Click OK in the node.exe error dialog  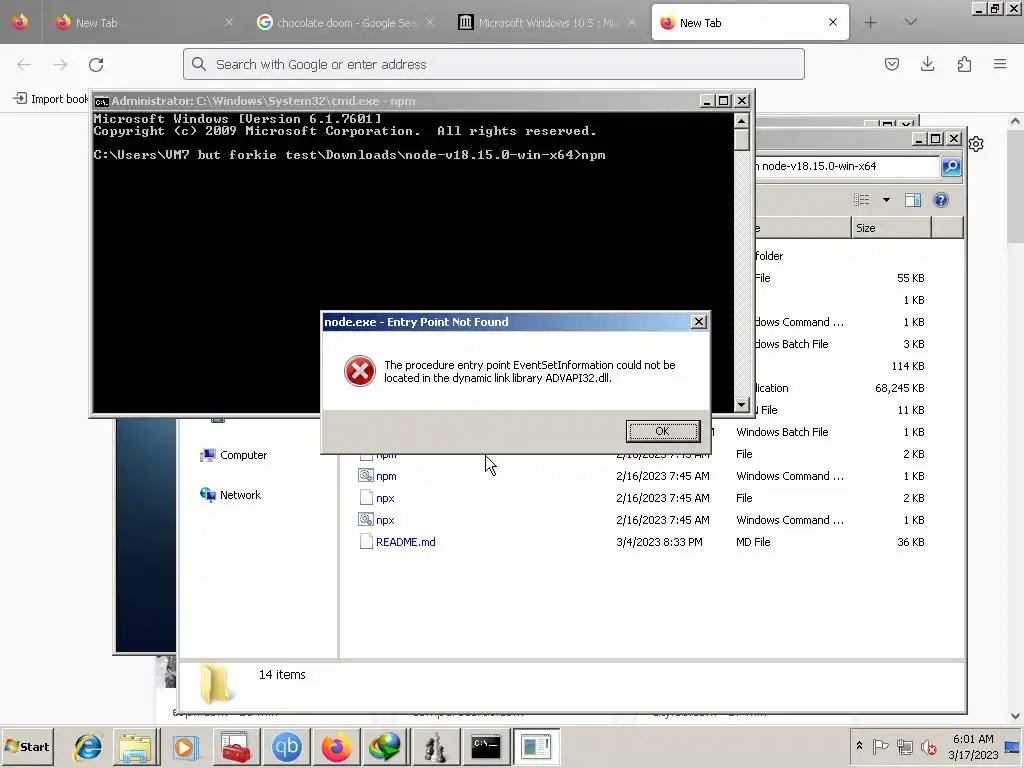[663, 431]
